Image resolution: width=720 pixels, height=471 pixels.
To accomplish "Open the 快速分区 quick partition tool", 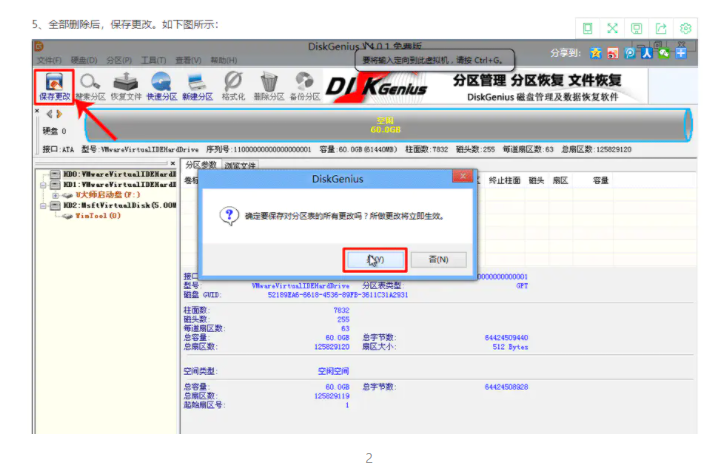I will (x=162, y=86).
